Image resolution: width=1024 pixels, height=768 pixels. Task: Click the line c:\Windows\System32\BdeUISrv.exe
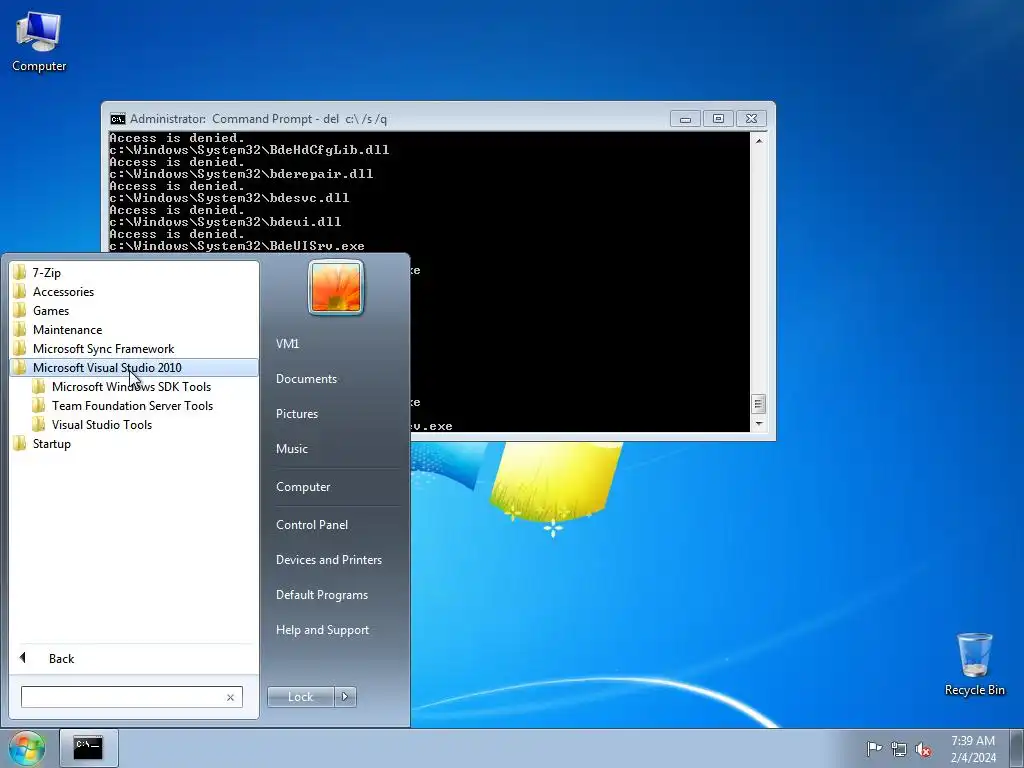[x=237, y=246]
